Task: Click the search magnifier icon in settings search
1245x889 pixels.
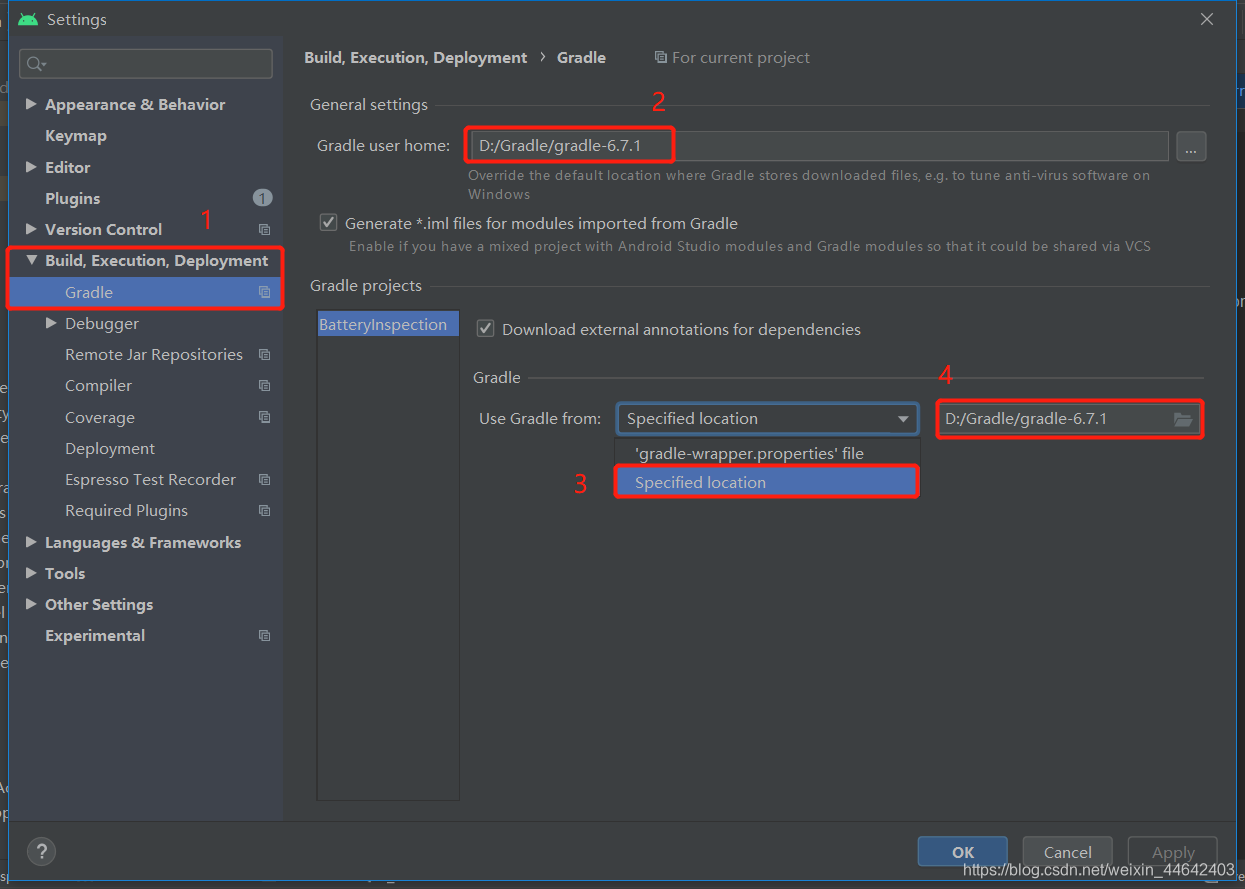Action: [35, 64]
